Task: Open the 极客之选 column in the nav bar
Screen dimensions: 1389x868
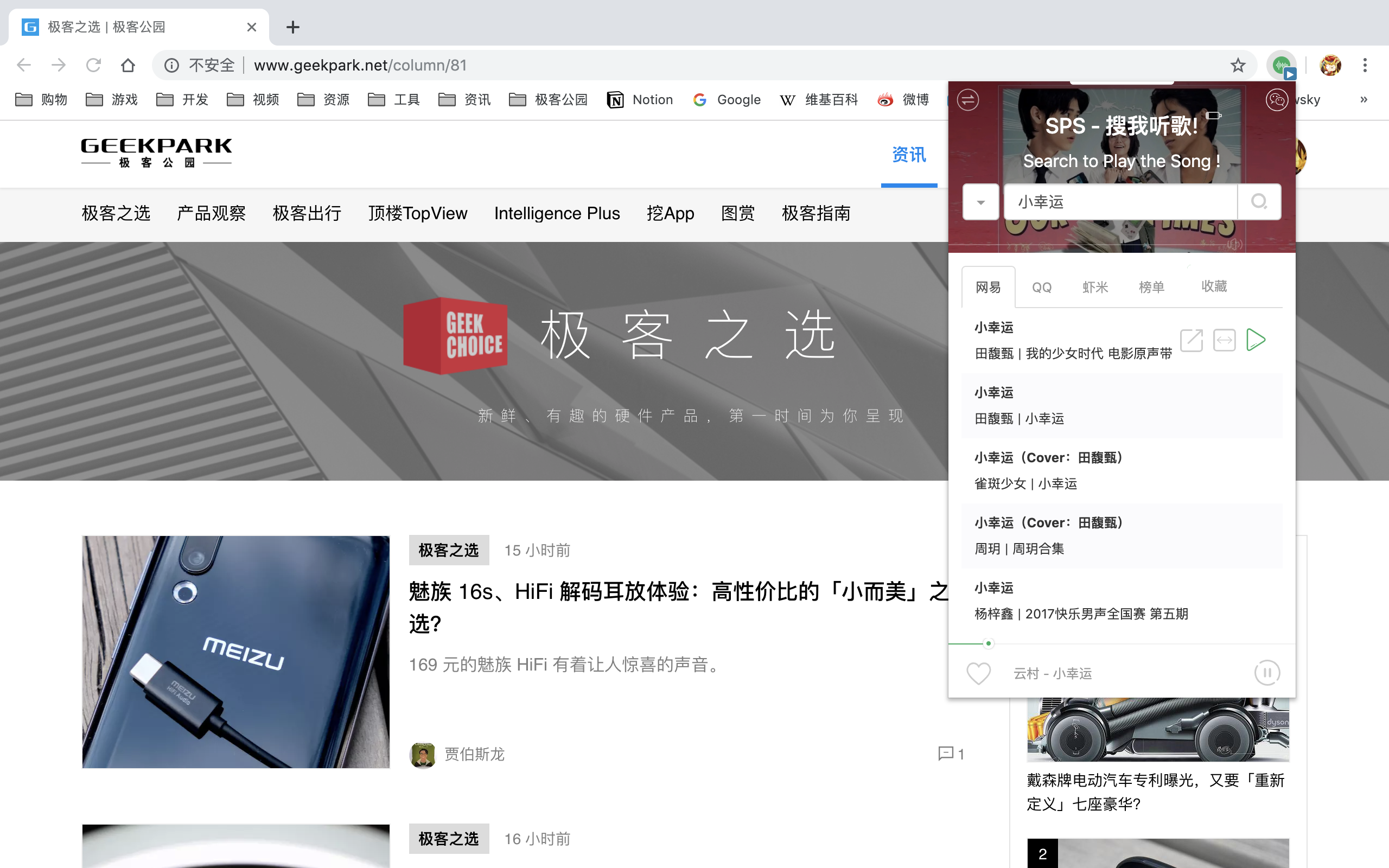Action: pos(116,214)
